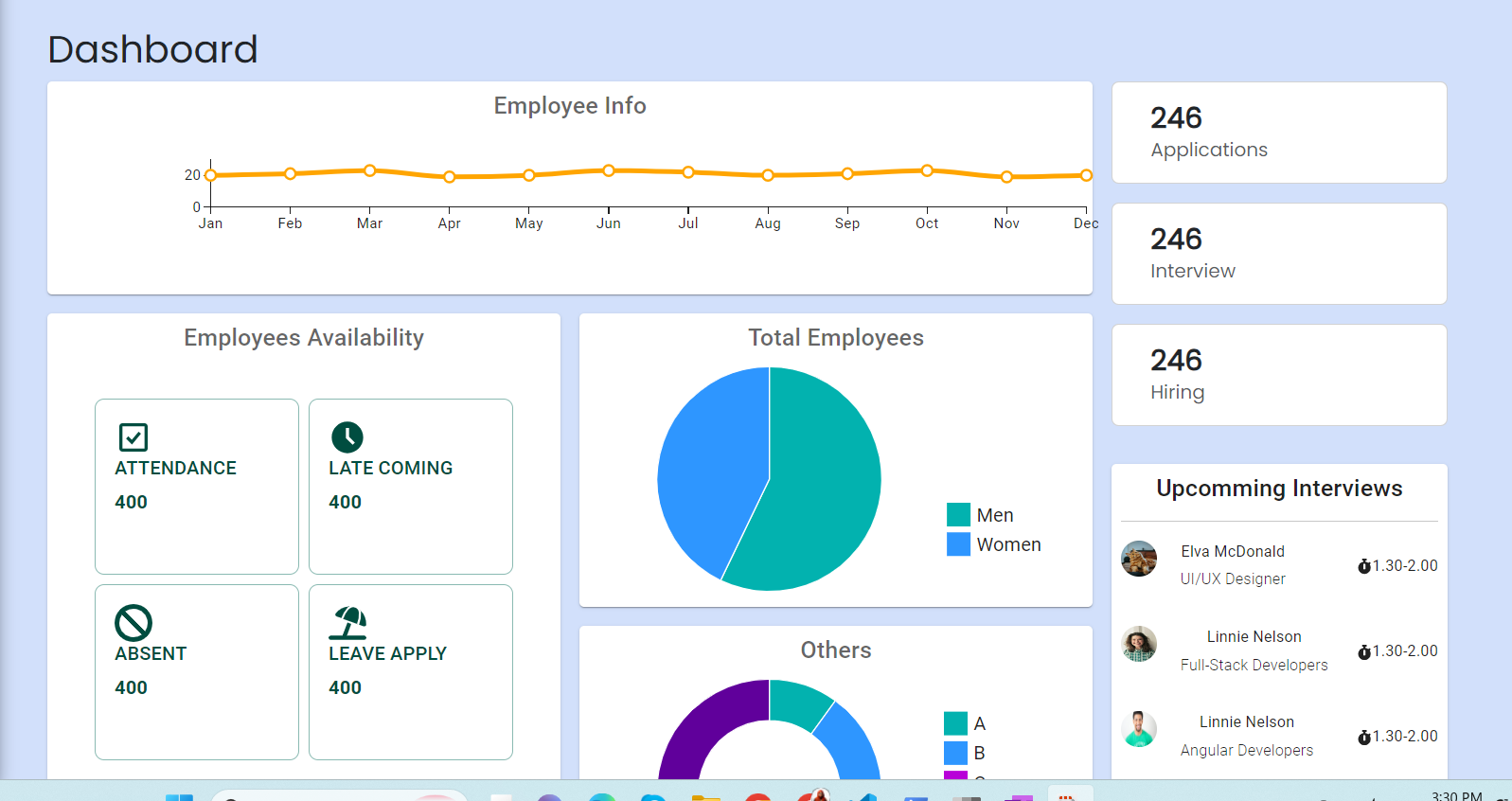
Task: Click the 400 value under Absent
Action: pos(132,687)
